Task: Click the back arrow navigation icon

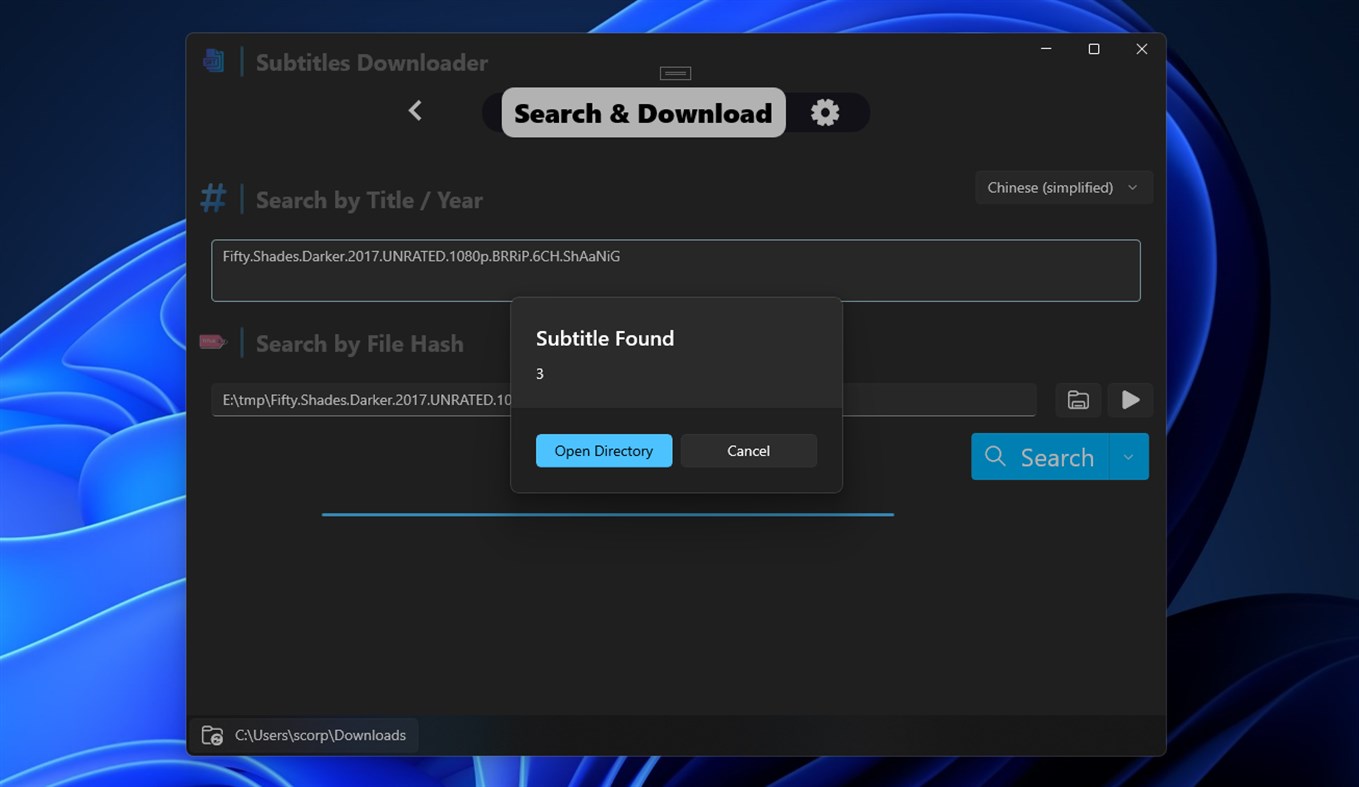Action: [x=414, y=110]
